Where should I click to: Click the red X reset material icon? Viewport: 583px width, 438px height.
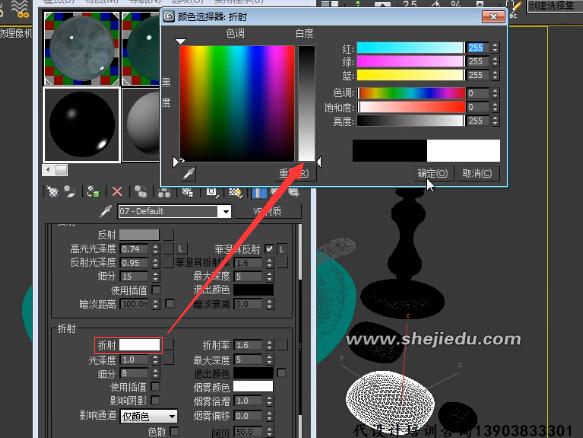click(117, 192)
